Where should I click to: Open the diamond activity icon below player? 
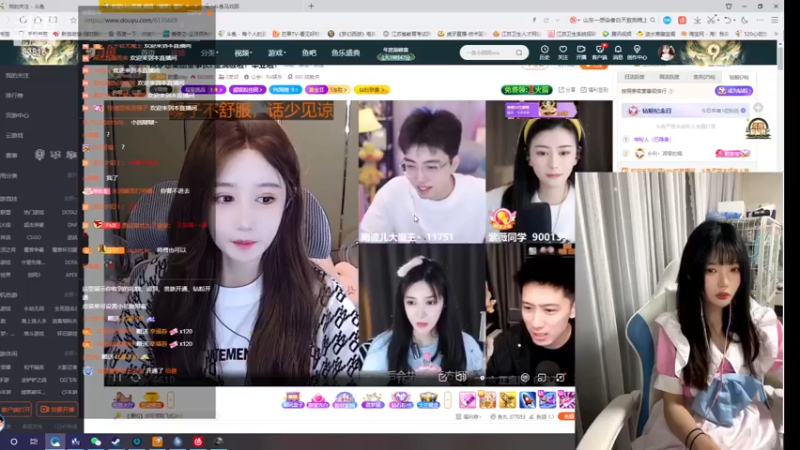click(401, 400)
